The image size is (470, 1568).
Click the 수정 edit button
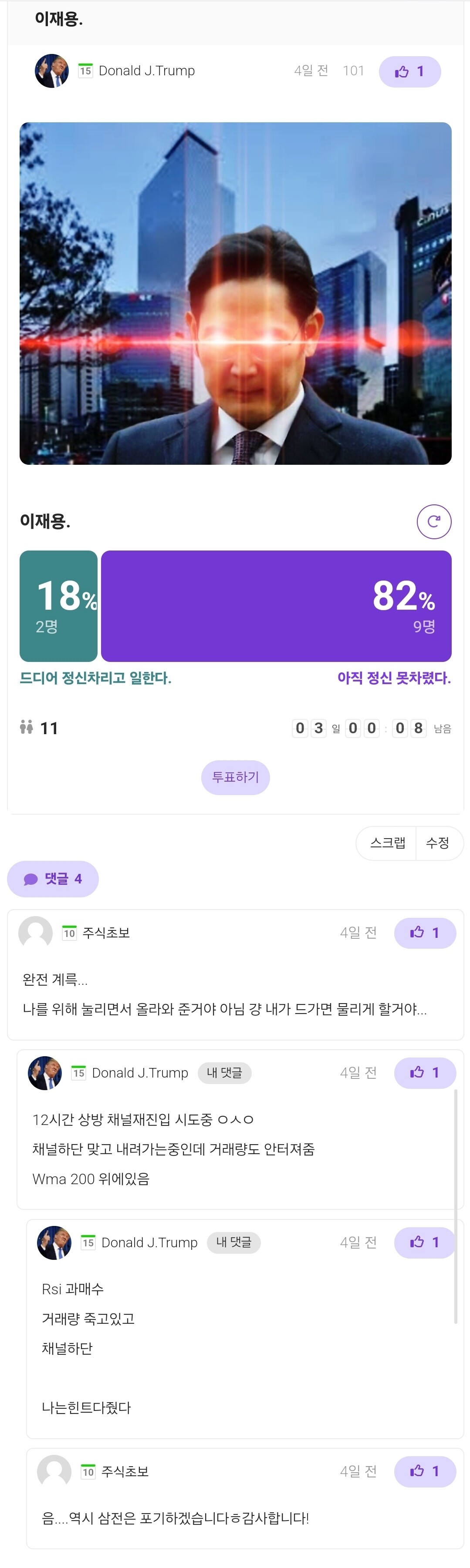(x=438, y=843)
